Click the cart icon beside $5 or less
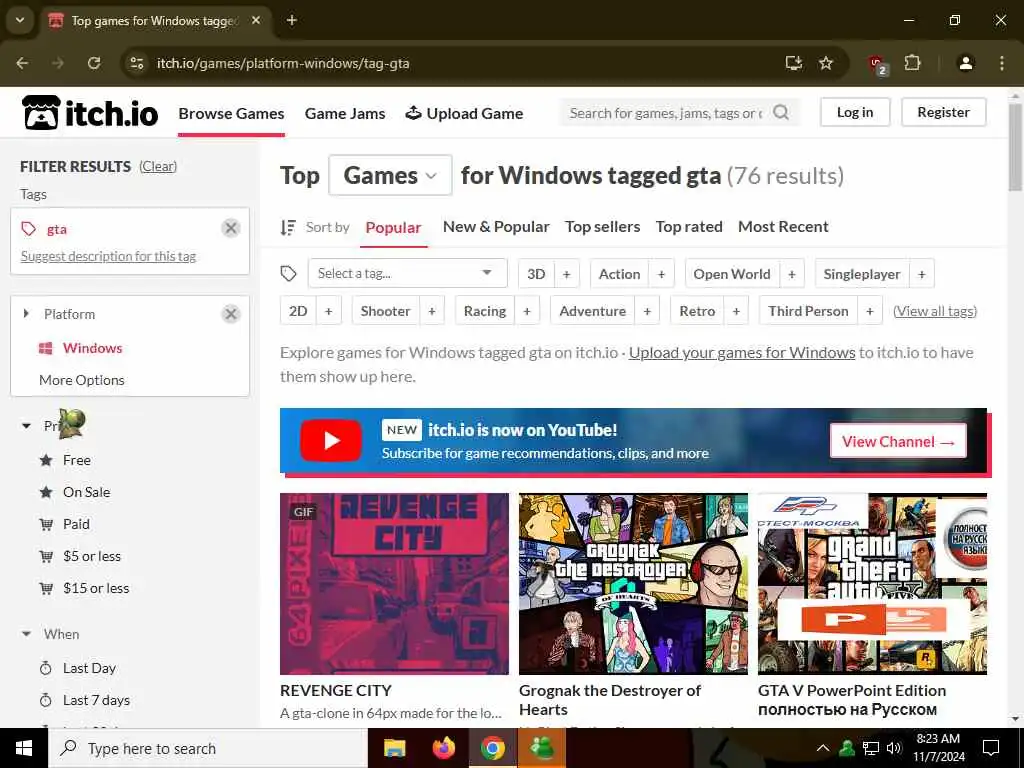1024x768 pixels. tap(46, 556)
